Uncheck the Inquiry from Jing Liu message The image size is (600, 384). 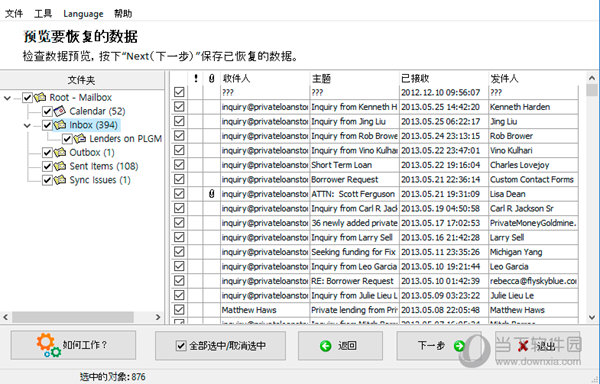click(x=179, y=121)
